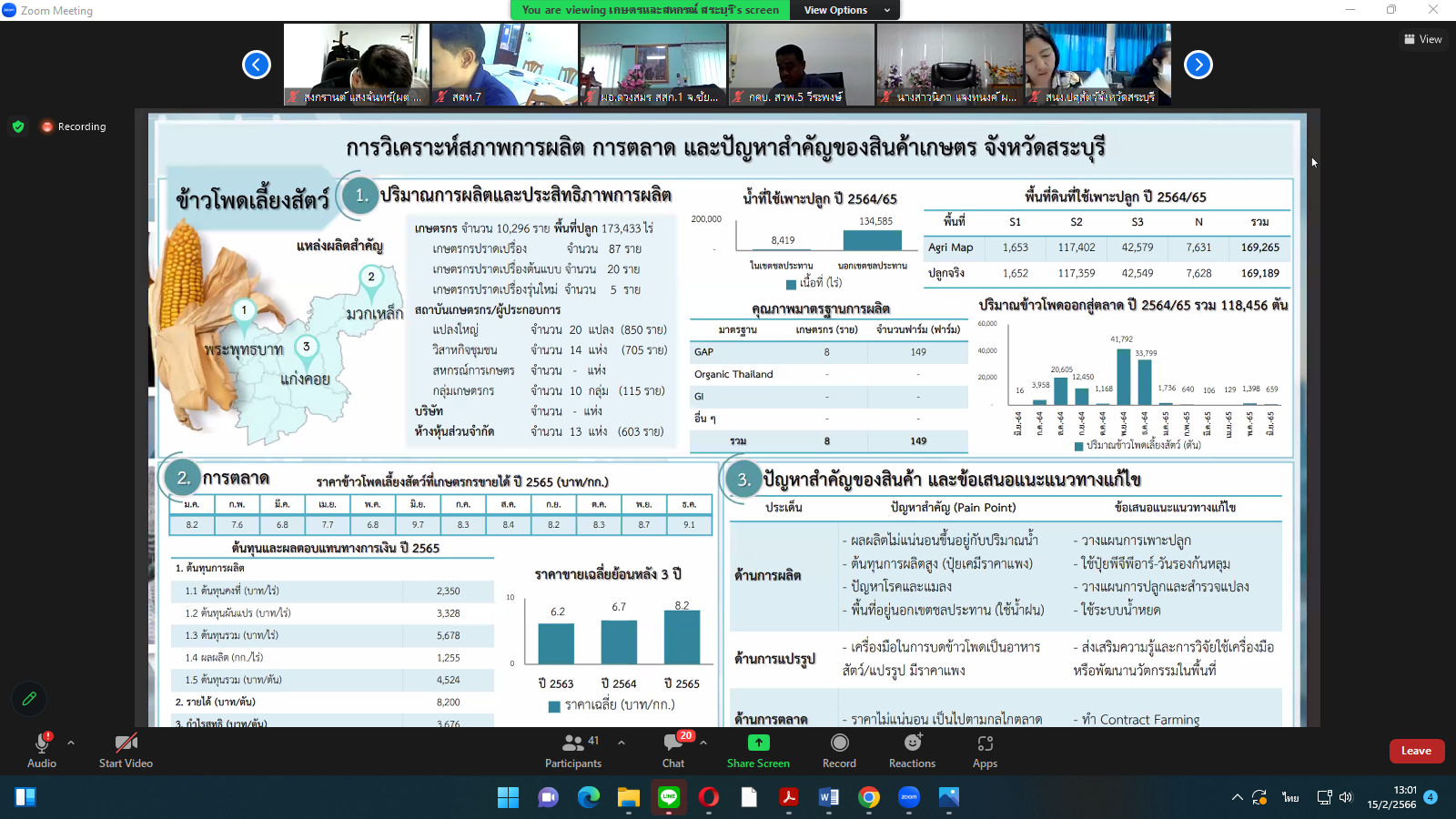
Task: Open Microsoft Word from taskbar
Action: click(829, 797)
